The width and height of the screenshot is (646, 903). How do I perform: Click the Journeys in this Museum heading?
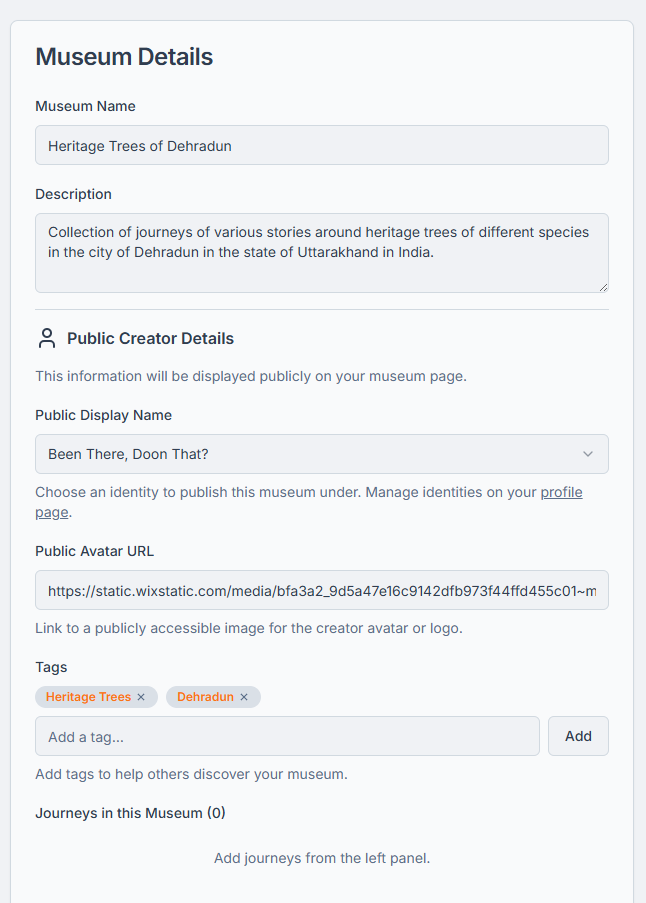[x=130, y=813]
